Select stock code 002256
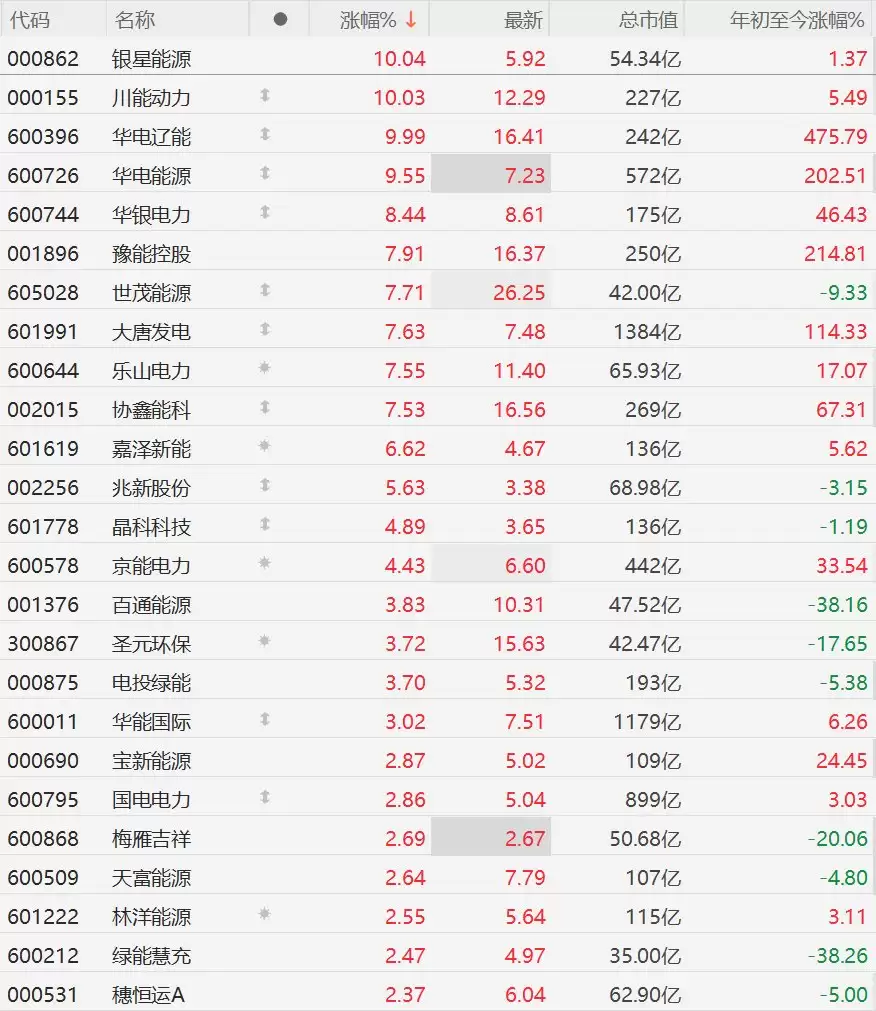 tap(43, 487)
